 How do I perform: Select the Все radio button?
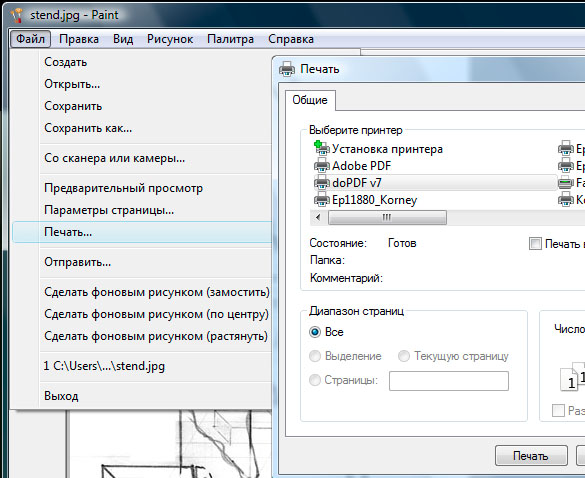[315, 332]
